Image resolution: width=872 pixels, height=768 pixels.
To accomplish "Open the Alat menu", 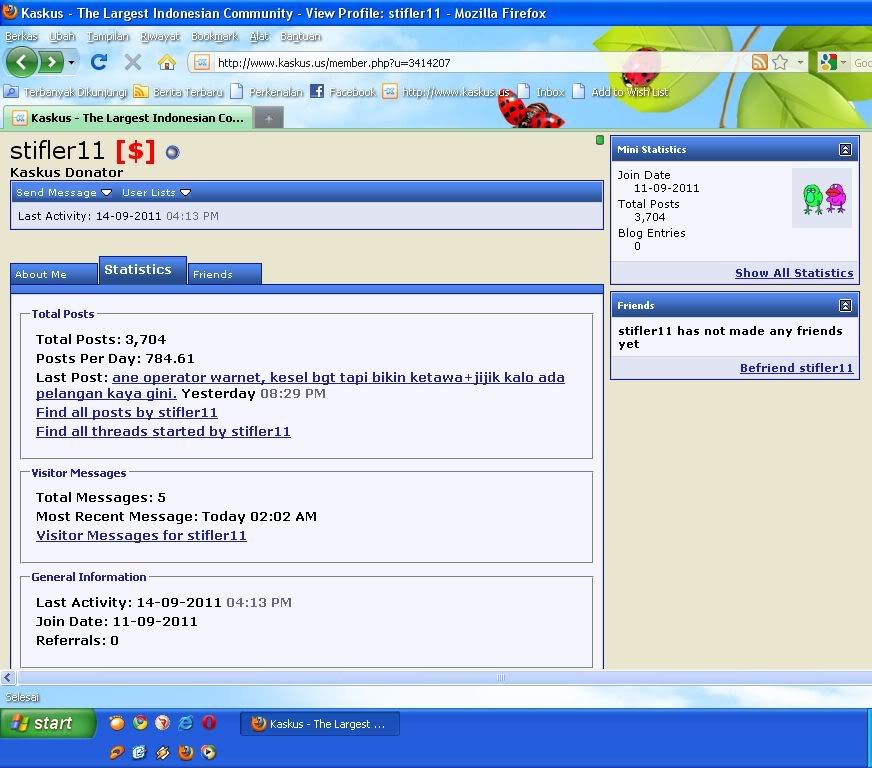I will 259,36.
